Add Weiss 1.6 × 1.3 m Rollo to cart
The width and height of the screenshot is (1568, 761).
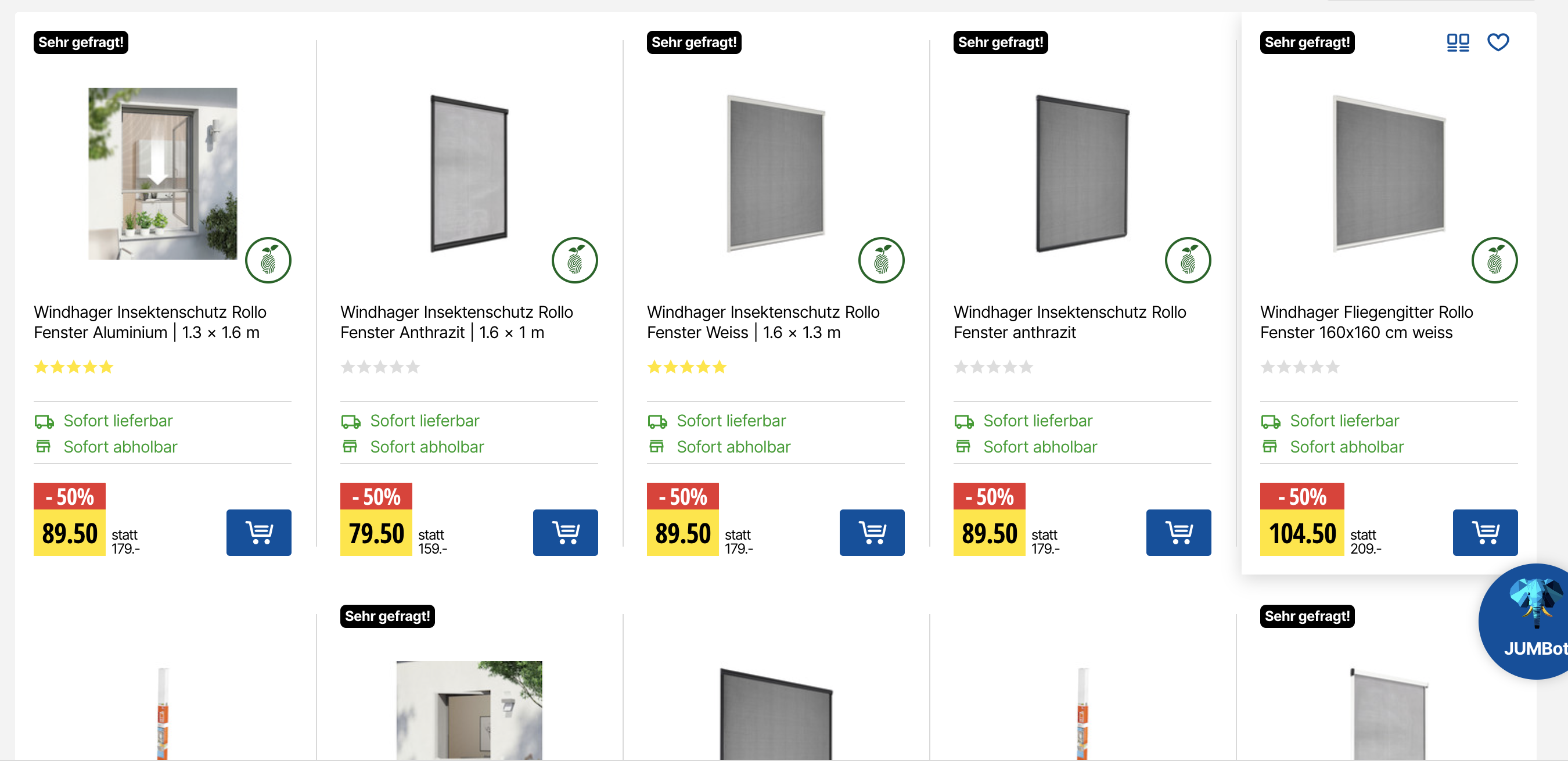click(x=872, y=533)
